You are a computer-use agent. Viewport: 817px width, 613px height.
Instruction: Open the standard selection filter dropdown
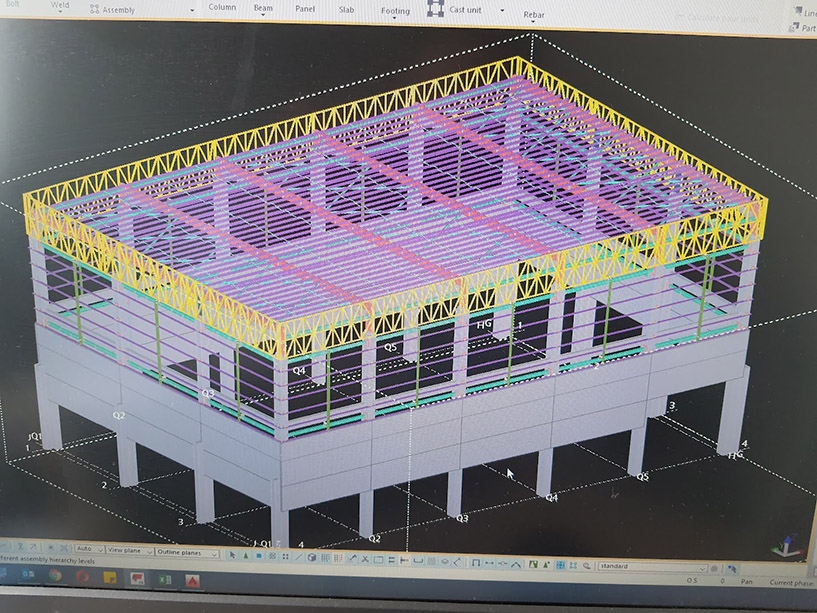[x=650, y=567]
